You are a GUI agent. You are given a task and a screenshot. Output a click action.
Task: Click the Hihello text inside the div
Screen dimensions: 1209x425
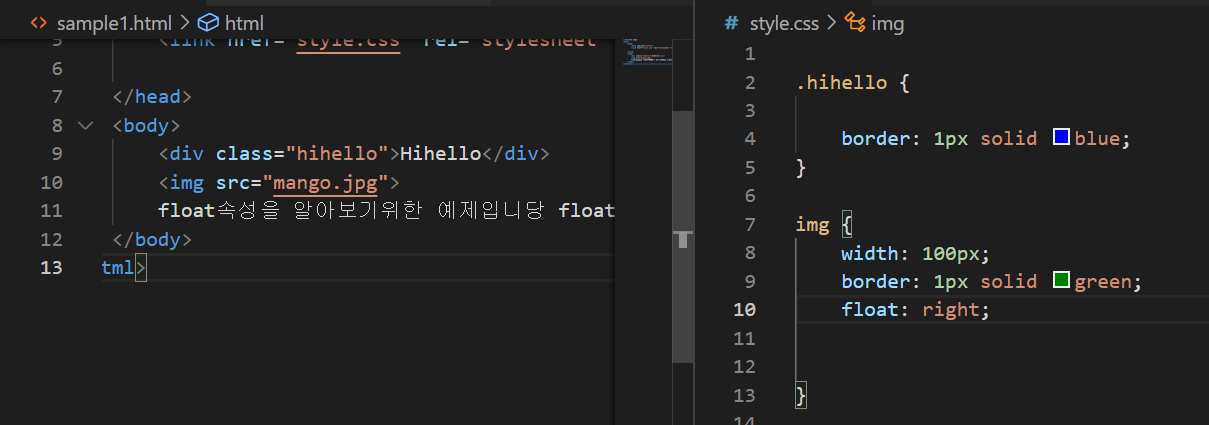tap(441, 154)
